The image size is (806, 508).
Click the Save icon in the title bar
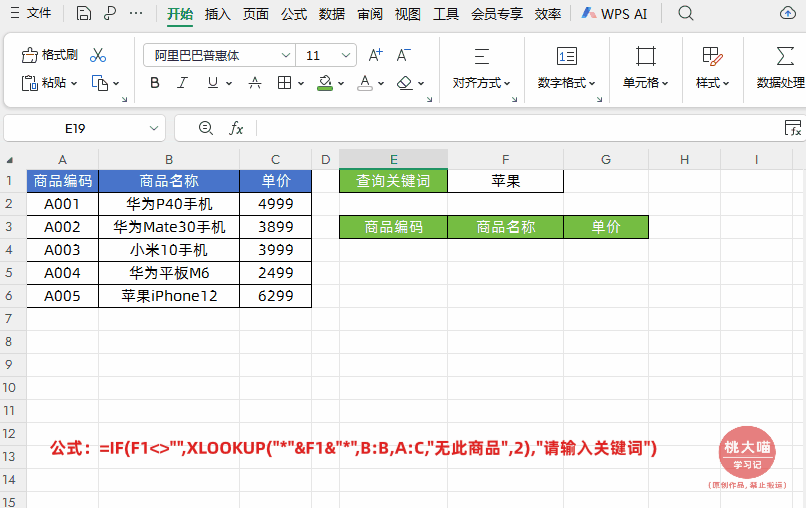click(x=83, y=13)
